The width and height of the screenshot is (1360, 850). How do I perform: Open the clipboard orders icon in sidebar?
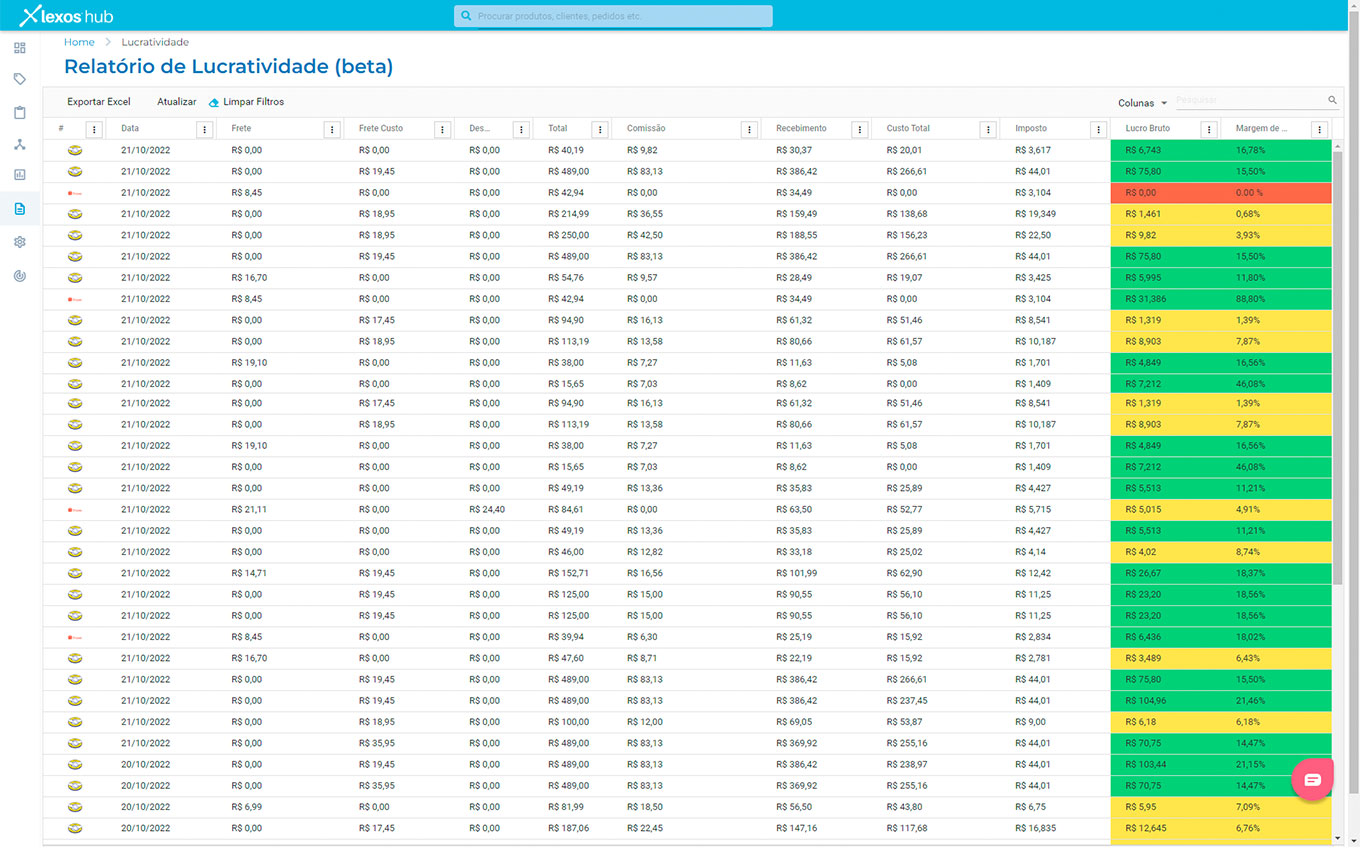(20, 113)
